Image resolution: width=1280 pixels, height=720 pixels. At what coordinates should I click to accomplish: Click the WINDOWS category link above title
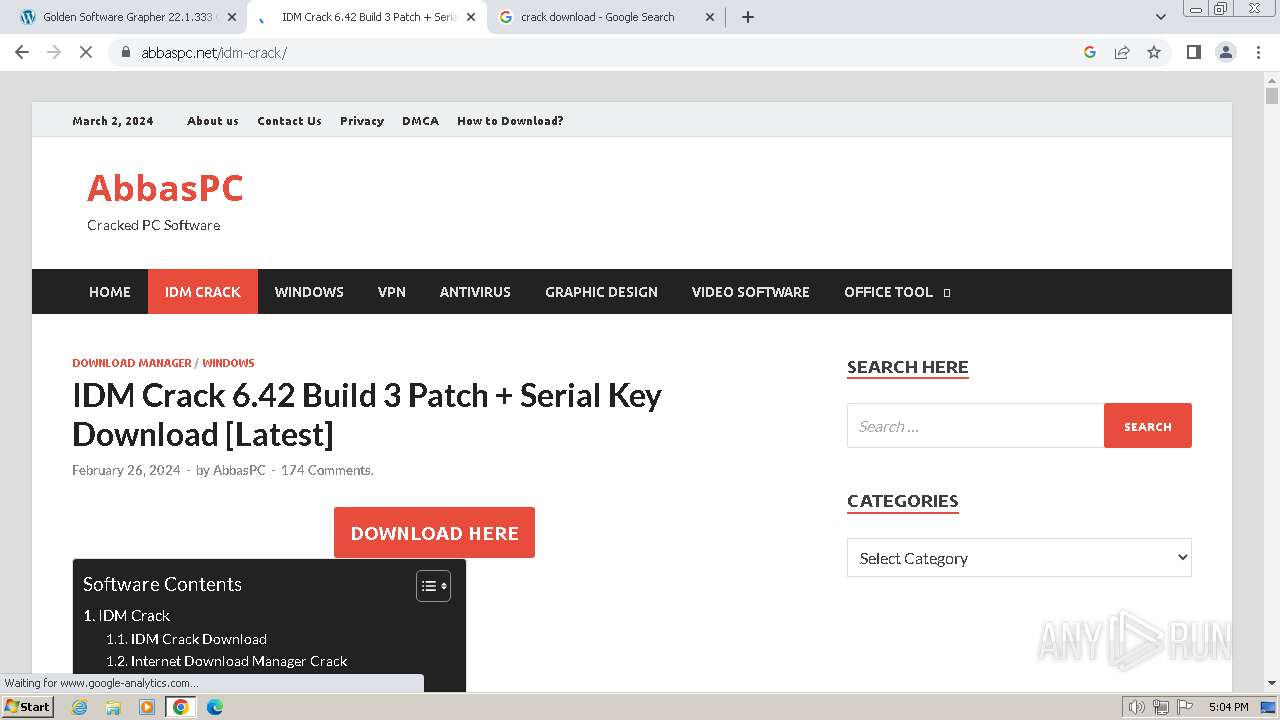(228, 363)
